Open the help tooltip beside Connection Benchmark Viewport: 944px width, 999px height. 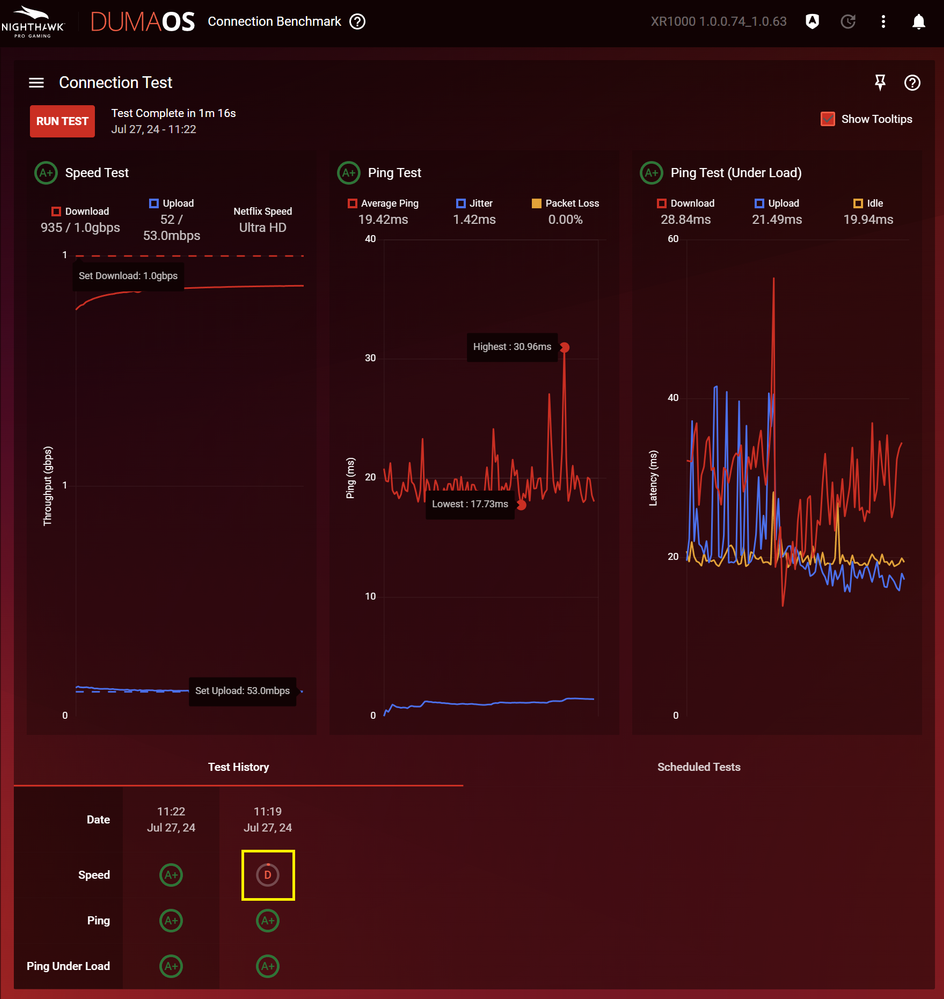pos(357,21)
